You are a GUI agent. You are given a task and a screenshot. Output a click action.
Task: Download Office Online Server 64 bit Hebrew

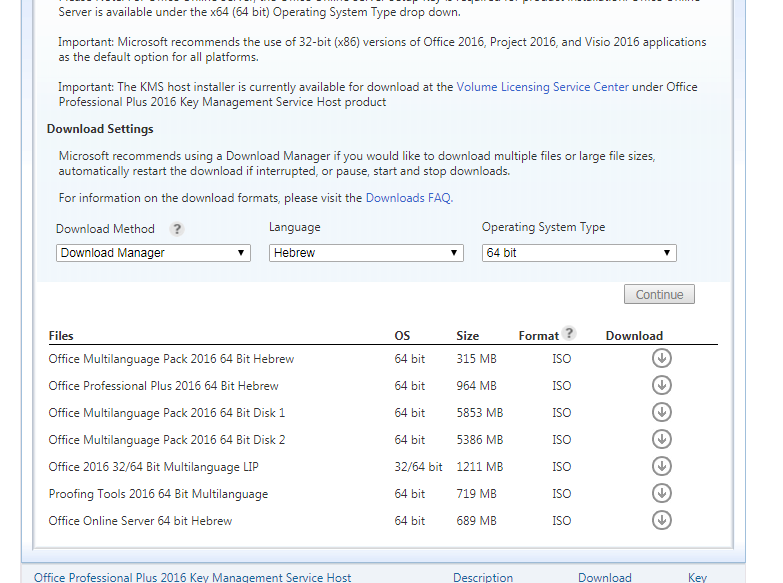(x=661, y=520)
